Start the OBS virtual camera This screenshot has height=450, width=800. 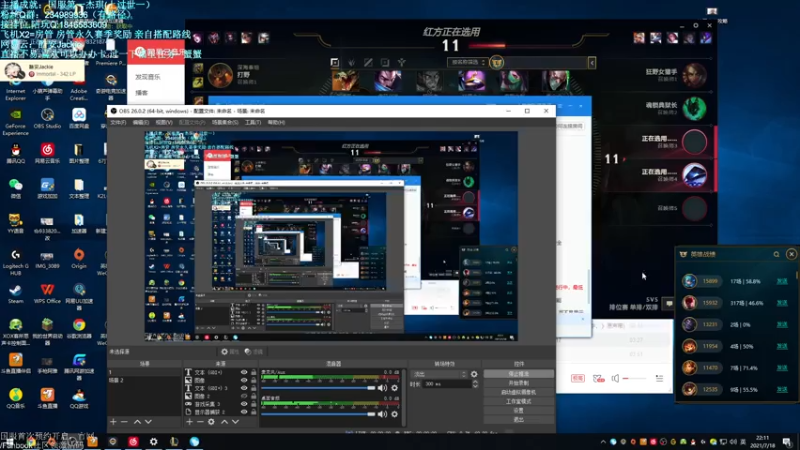tap(518, 392)
